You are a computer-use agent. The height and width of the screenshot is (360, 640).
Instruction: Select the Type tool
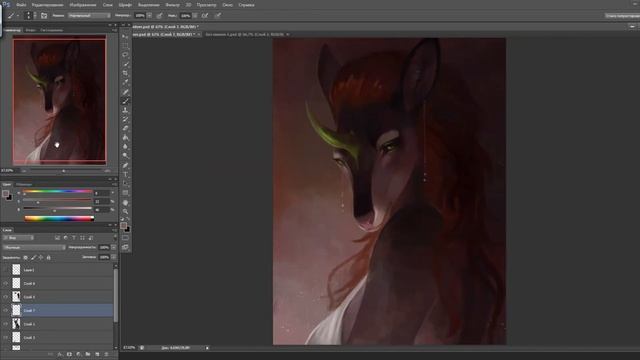point(125,174)
